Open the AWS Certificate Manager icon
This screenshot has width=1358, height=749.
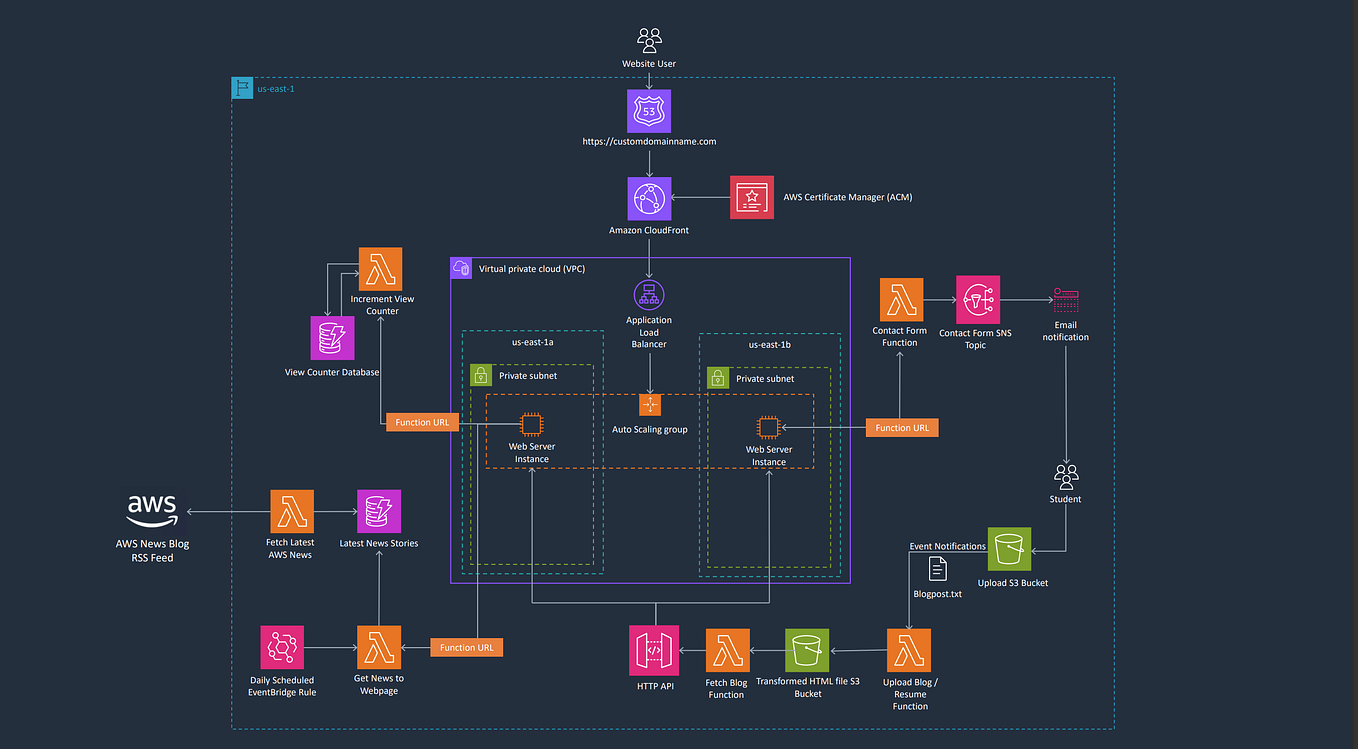pos(751,197)
